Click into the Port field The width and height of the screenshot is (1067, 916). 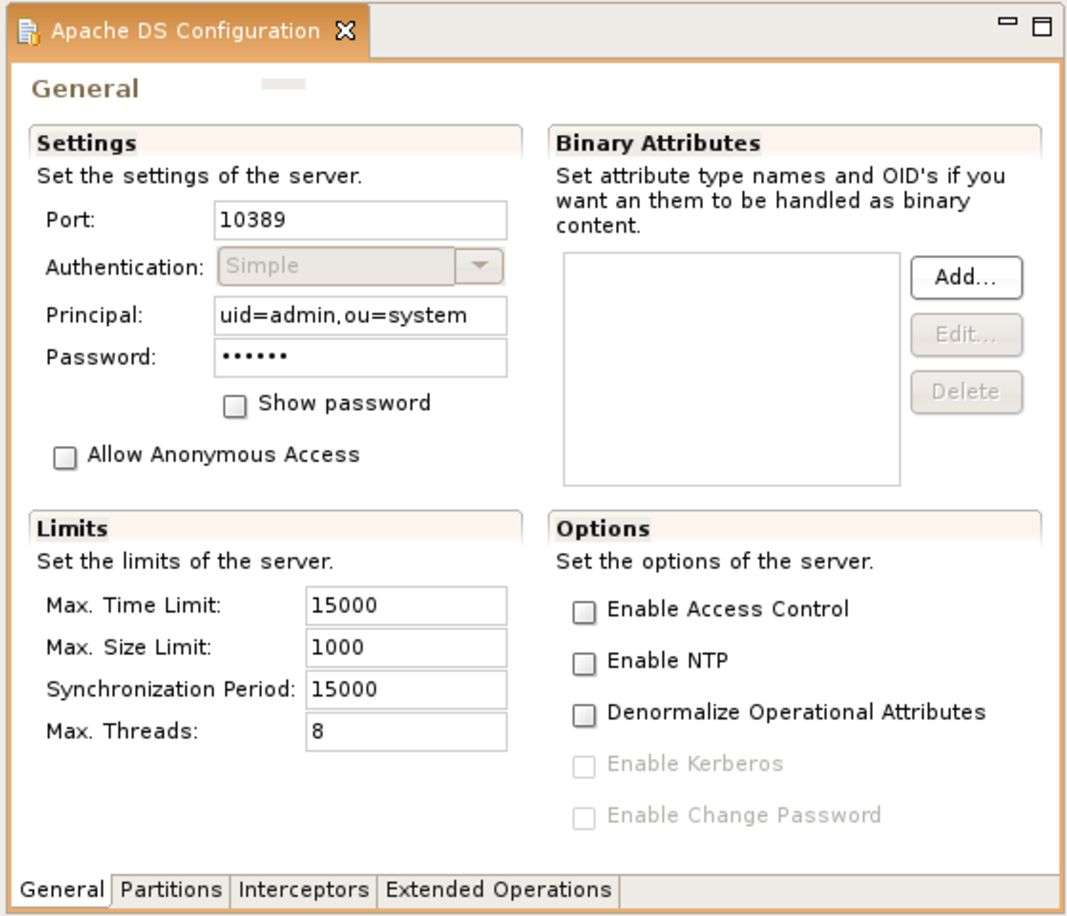pos(360,220)
